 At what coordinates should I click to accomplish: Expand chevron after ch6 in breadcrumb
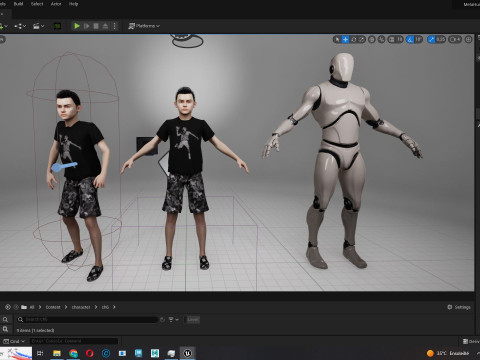[x=114, y=307]
